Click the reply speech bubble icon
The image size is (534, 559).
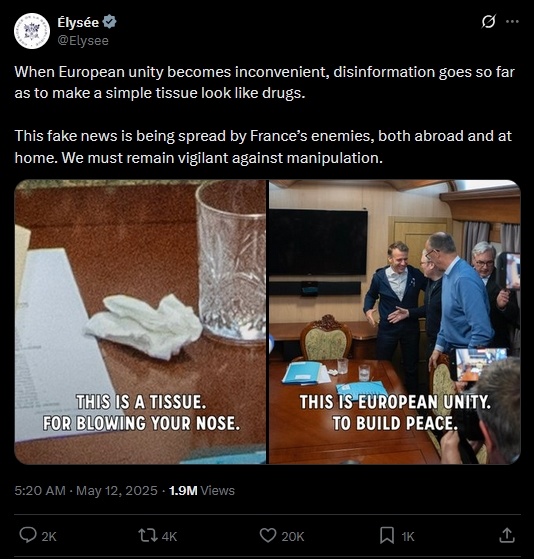[x=27, y=535]
